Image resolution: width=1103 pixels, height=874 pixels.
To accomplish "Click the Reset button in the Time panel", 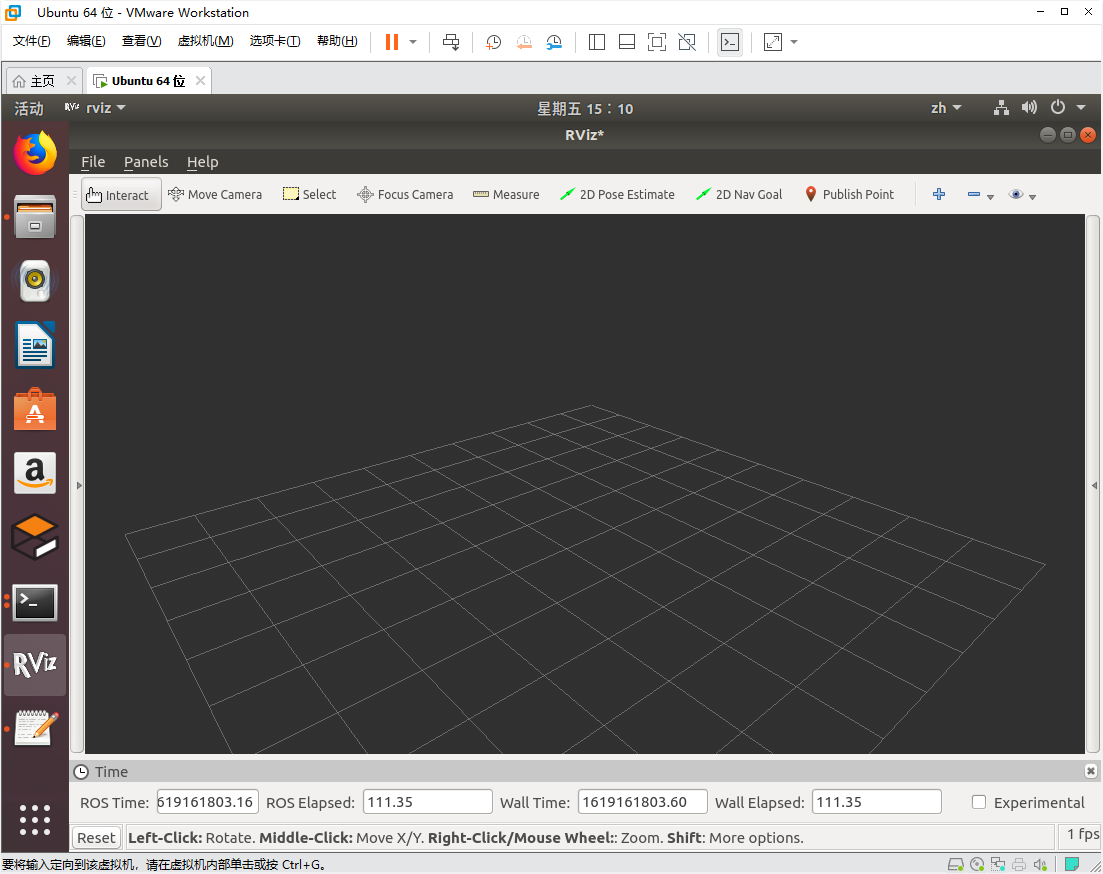I will [96, 837].
